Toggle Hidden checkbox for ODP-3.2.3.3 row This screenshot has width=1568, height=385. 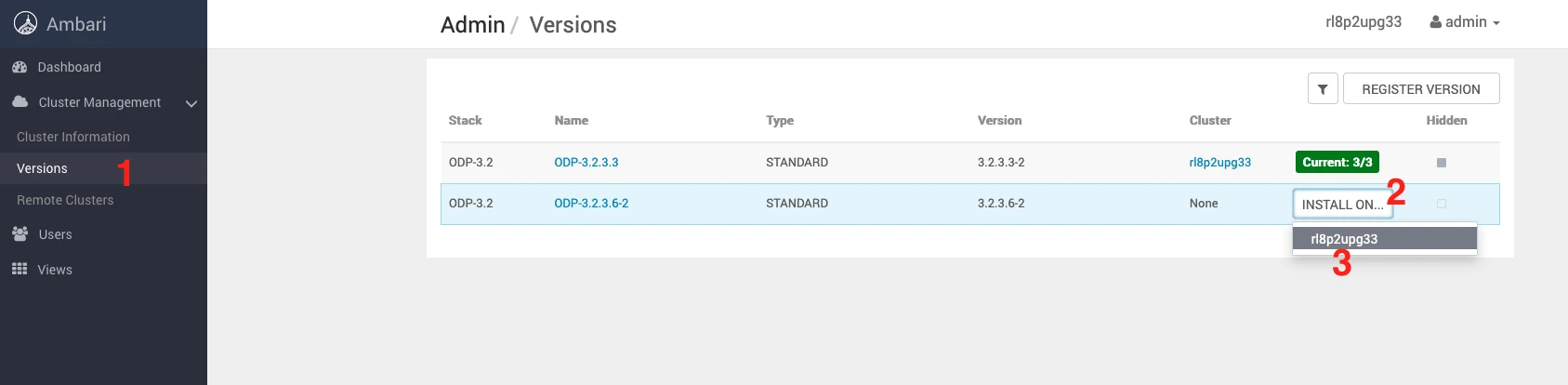pyautogui.click(x=1442, y=163)
